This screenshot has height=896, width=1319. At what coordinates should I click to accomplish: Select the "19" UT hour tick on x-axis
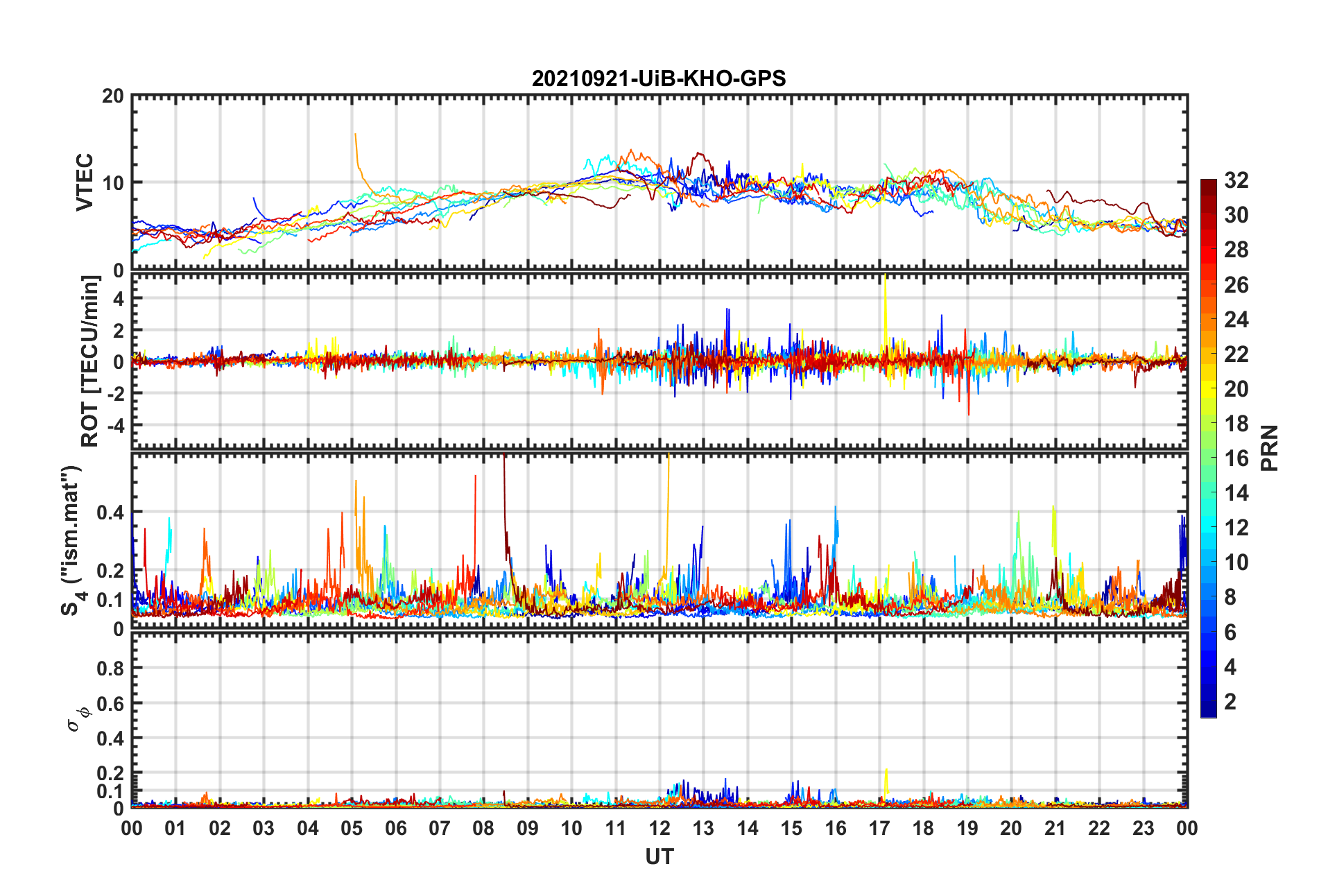tap(967, 828)
